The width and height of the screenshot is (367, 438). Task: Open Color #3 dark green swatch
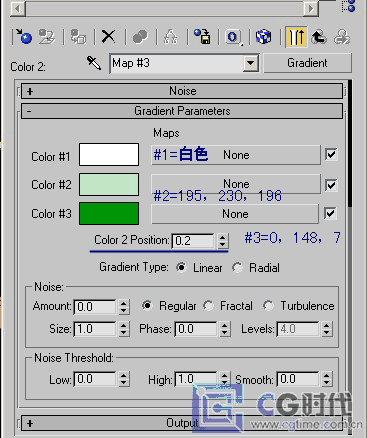point(109,213)
